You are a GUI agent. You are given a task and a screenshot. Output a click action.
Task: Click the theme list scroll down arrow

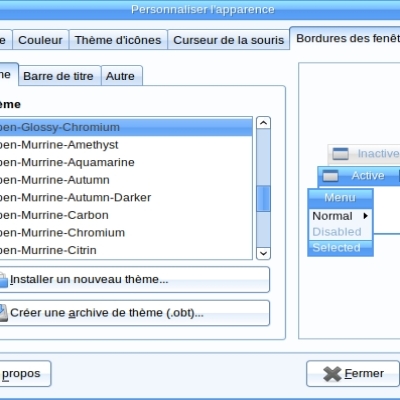pyautogui.click(x=263, y=253)
